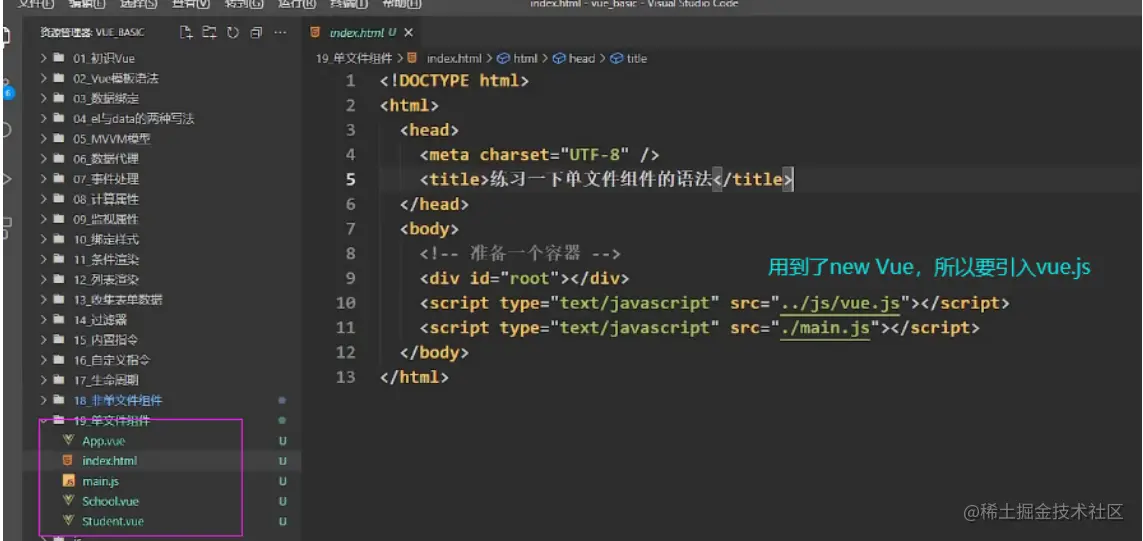Open the 终端(T) menu
The height and width of the screenshot is (541, 1143).
[x=349, y=4]
